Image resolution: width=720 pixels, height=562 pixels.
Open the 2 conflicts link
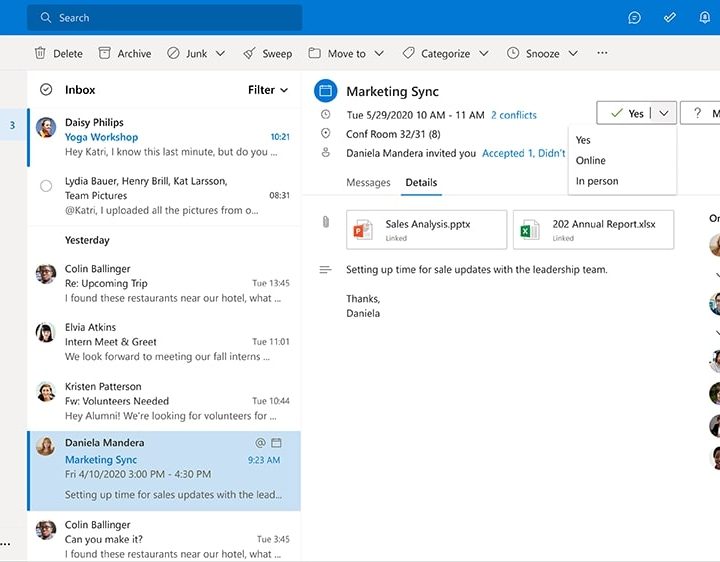coord(514,115)
